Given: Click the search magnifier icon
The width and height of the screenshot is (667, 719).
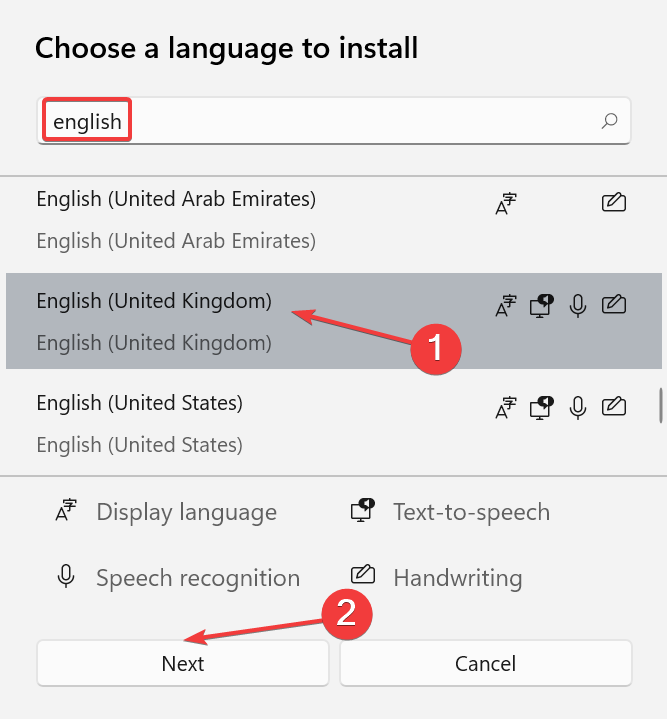Looking at the screenshot, I should (609, 122).
